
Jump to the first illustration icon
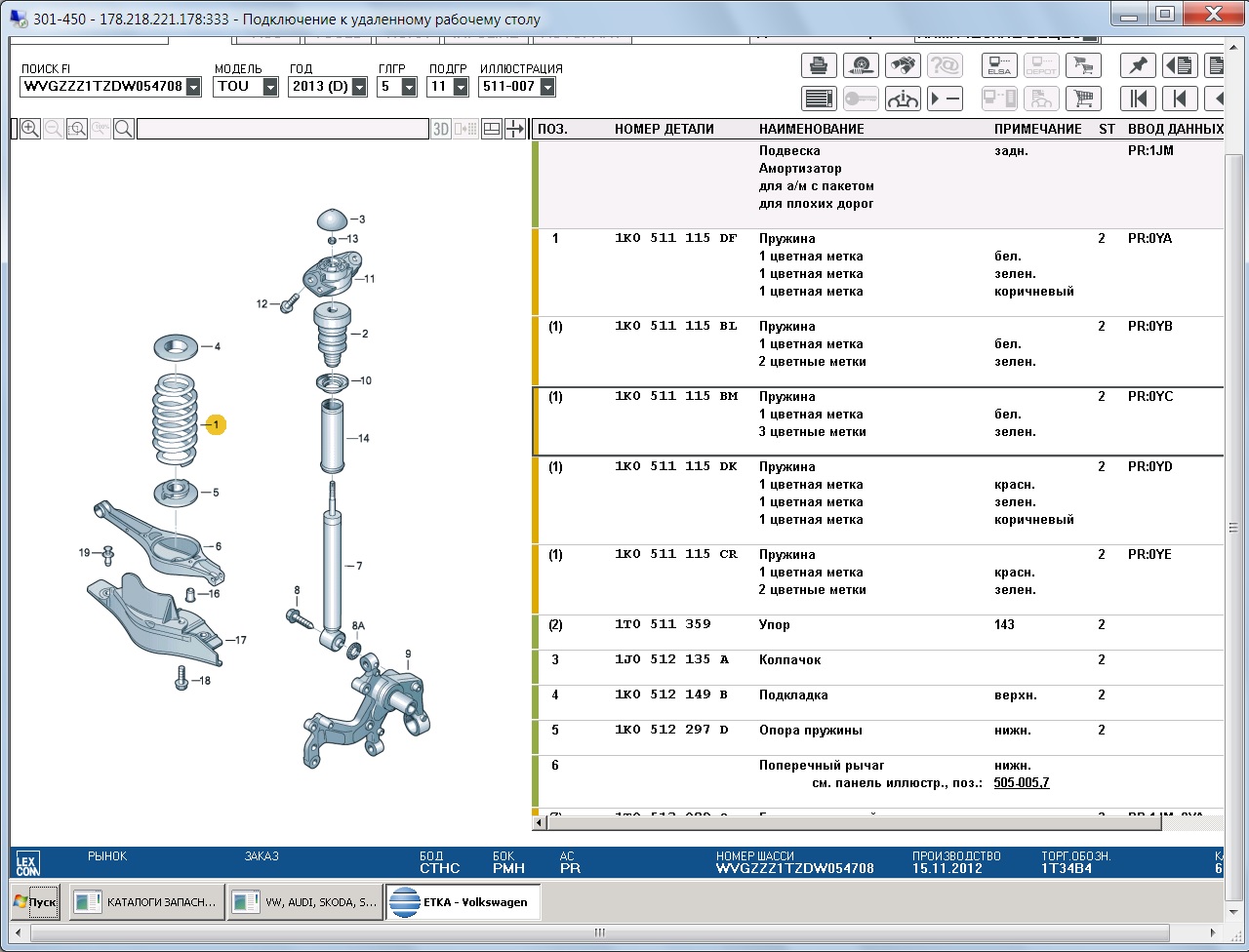1138,98
